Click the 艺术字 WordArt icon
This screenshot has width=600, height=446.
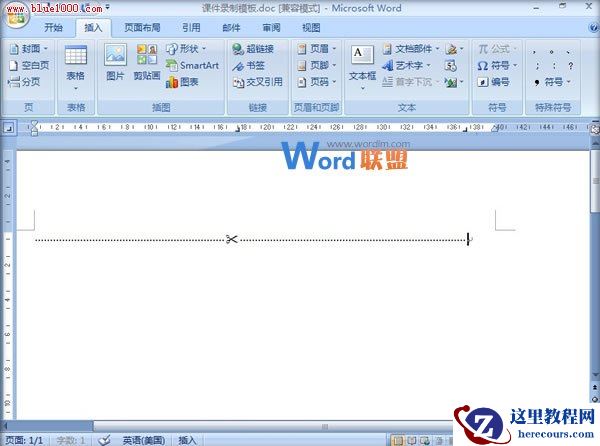pos(388,65)
